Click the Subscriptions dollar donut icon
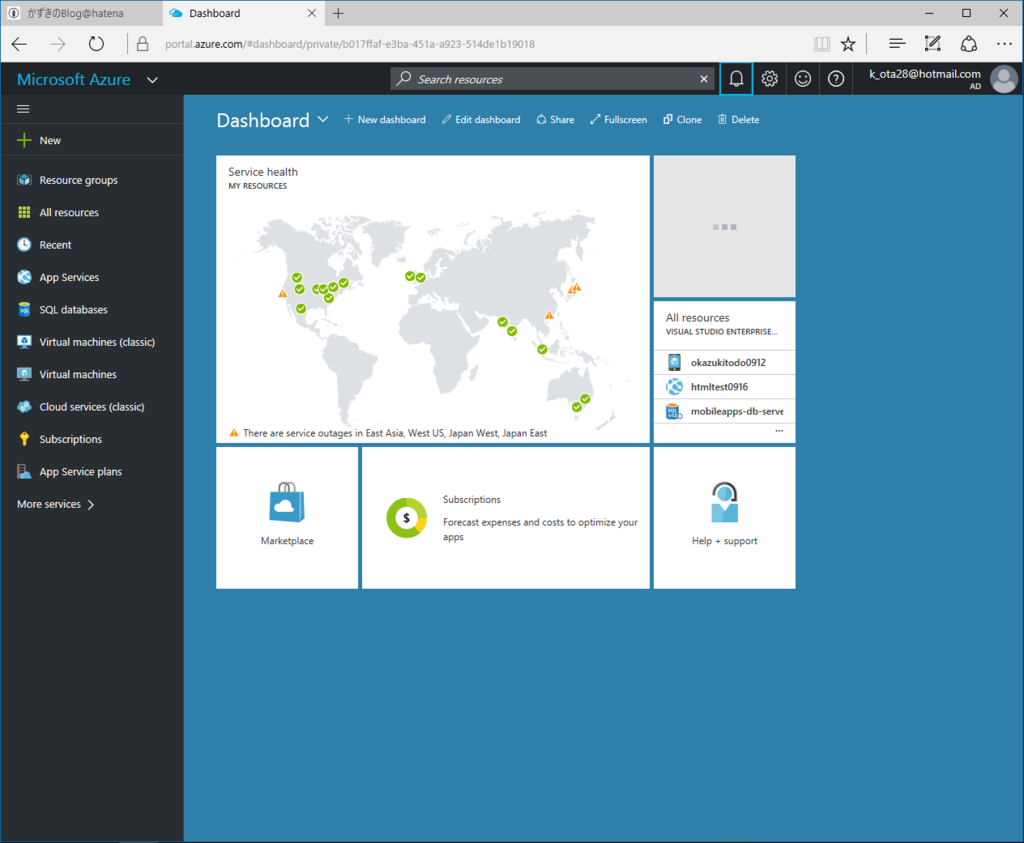This screenshot has width=1024, height=843. (x=406, y=518)
